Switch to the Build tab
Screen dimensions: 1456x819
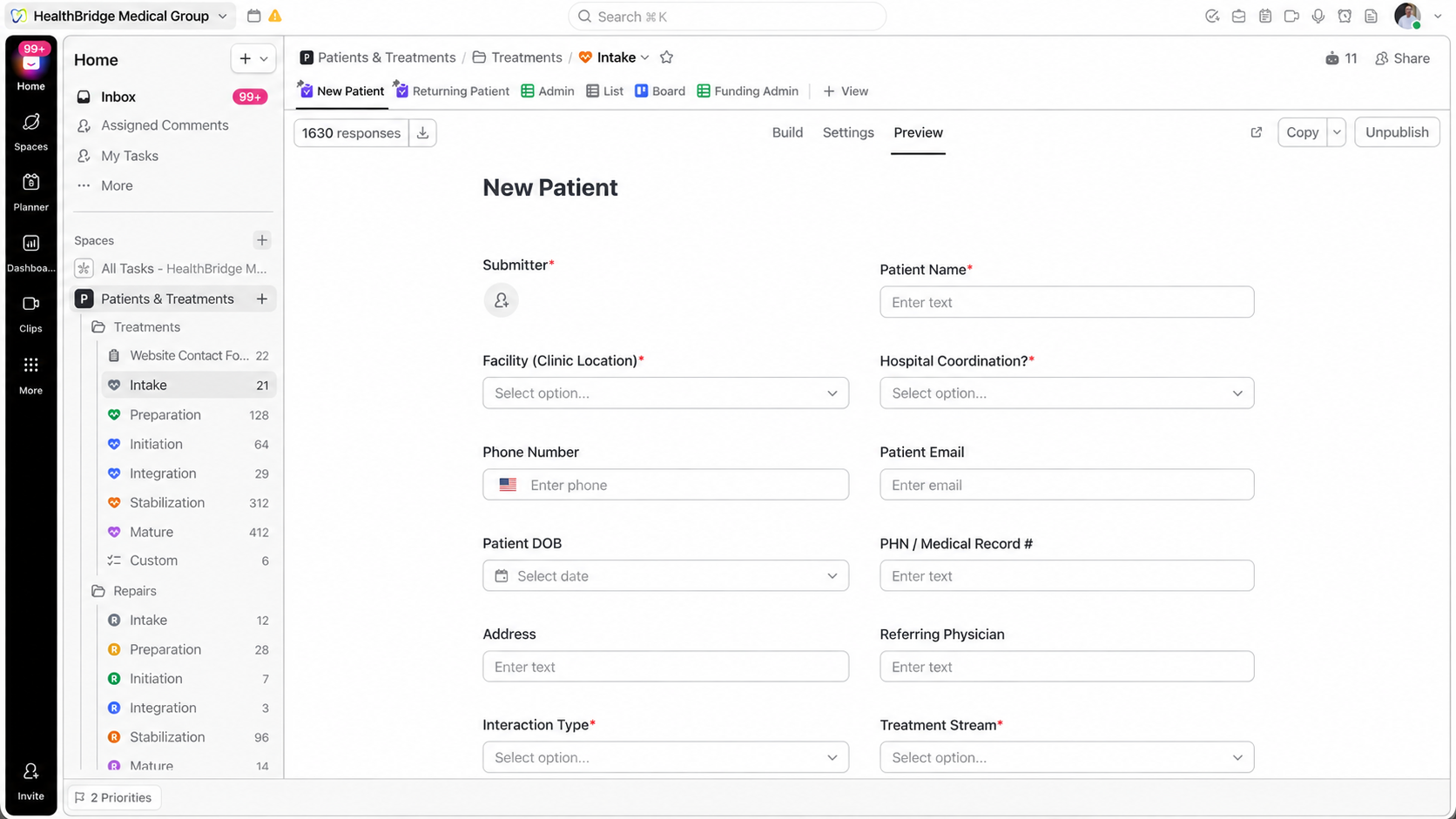(x=787, y=132)
